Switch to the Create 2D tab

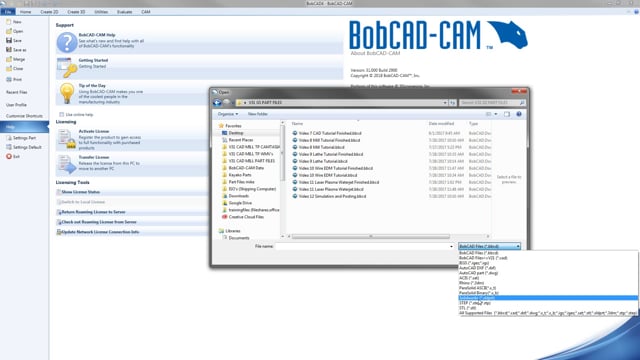[x=49, y=12]
